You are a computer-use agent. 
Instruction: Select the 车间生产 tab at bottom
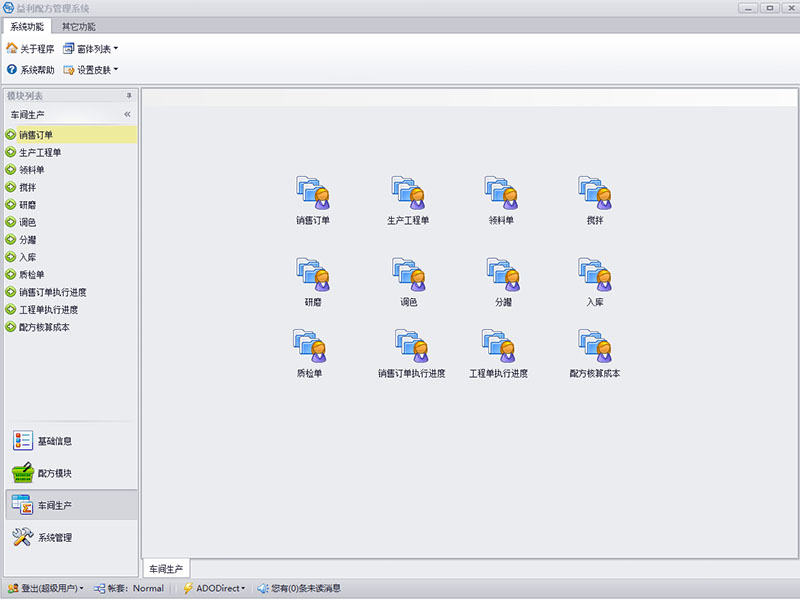[x=166, y=569]
